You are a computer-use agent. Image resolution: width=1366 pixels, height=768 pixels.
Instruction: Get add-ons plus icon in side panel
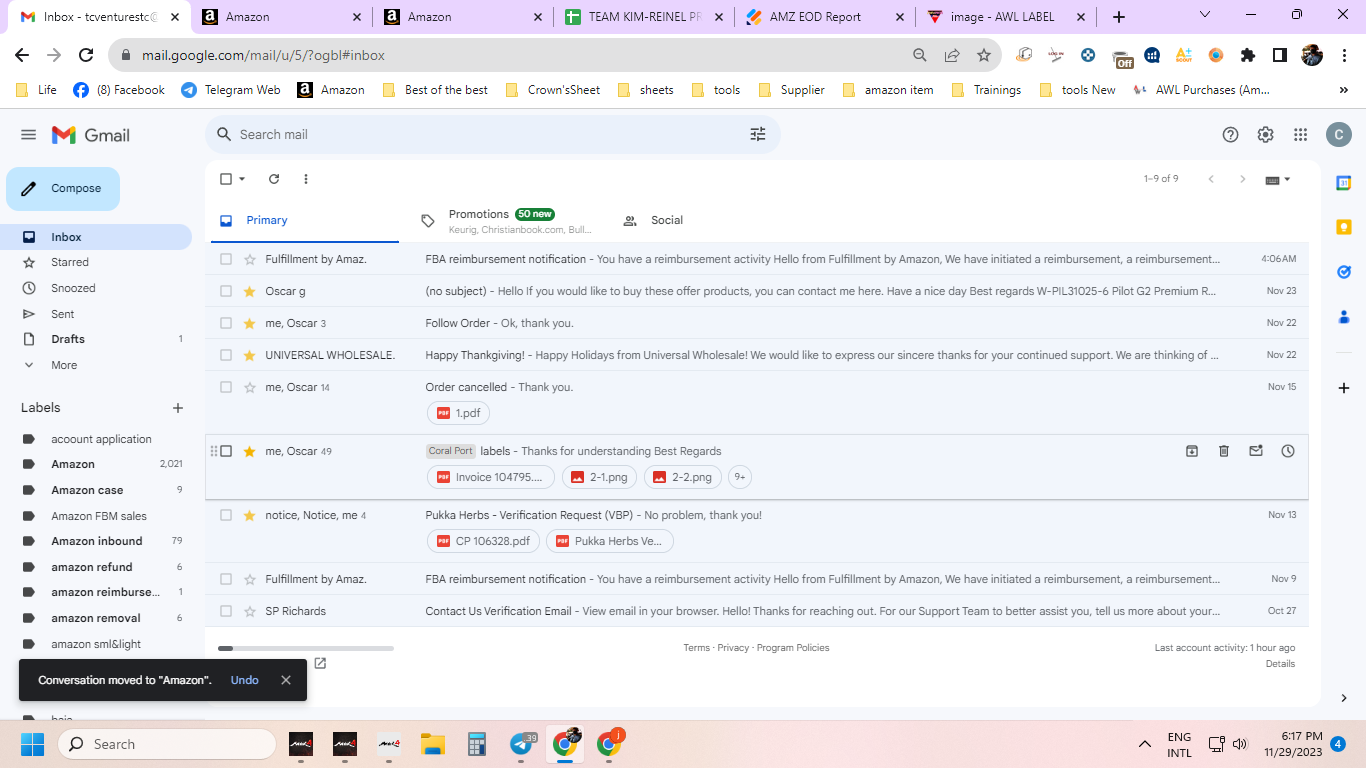(1344, 388)
